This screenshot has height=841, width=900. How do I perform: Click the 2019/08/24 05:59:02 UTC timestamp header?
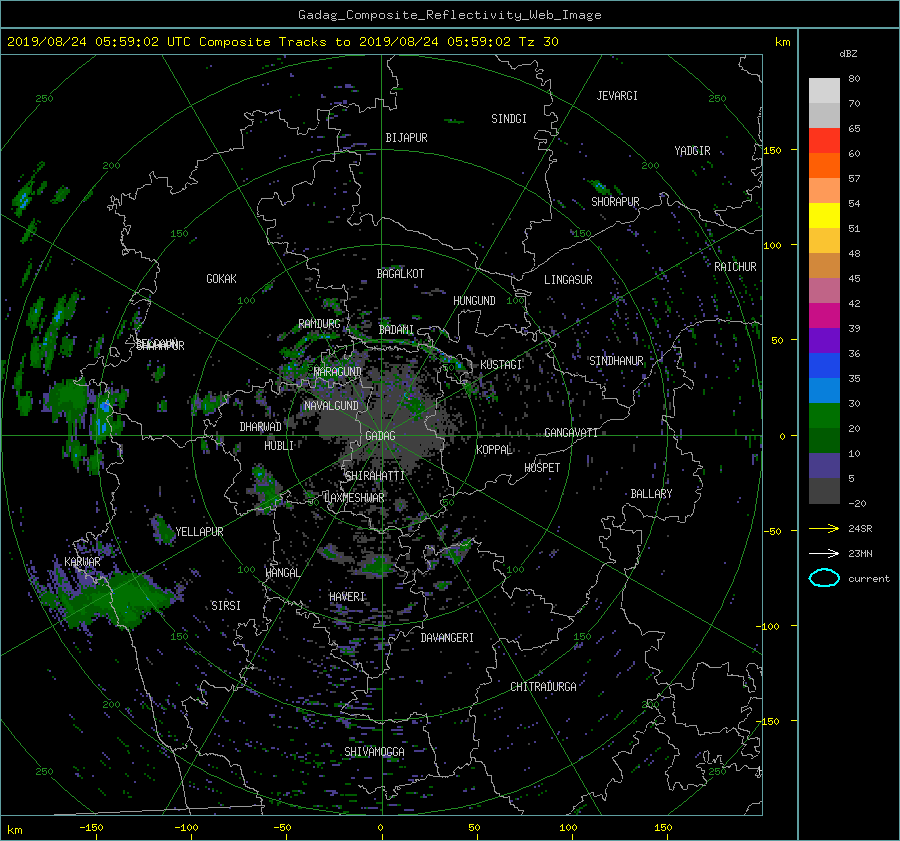98,42
